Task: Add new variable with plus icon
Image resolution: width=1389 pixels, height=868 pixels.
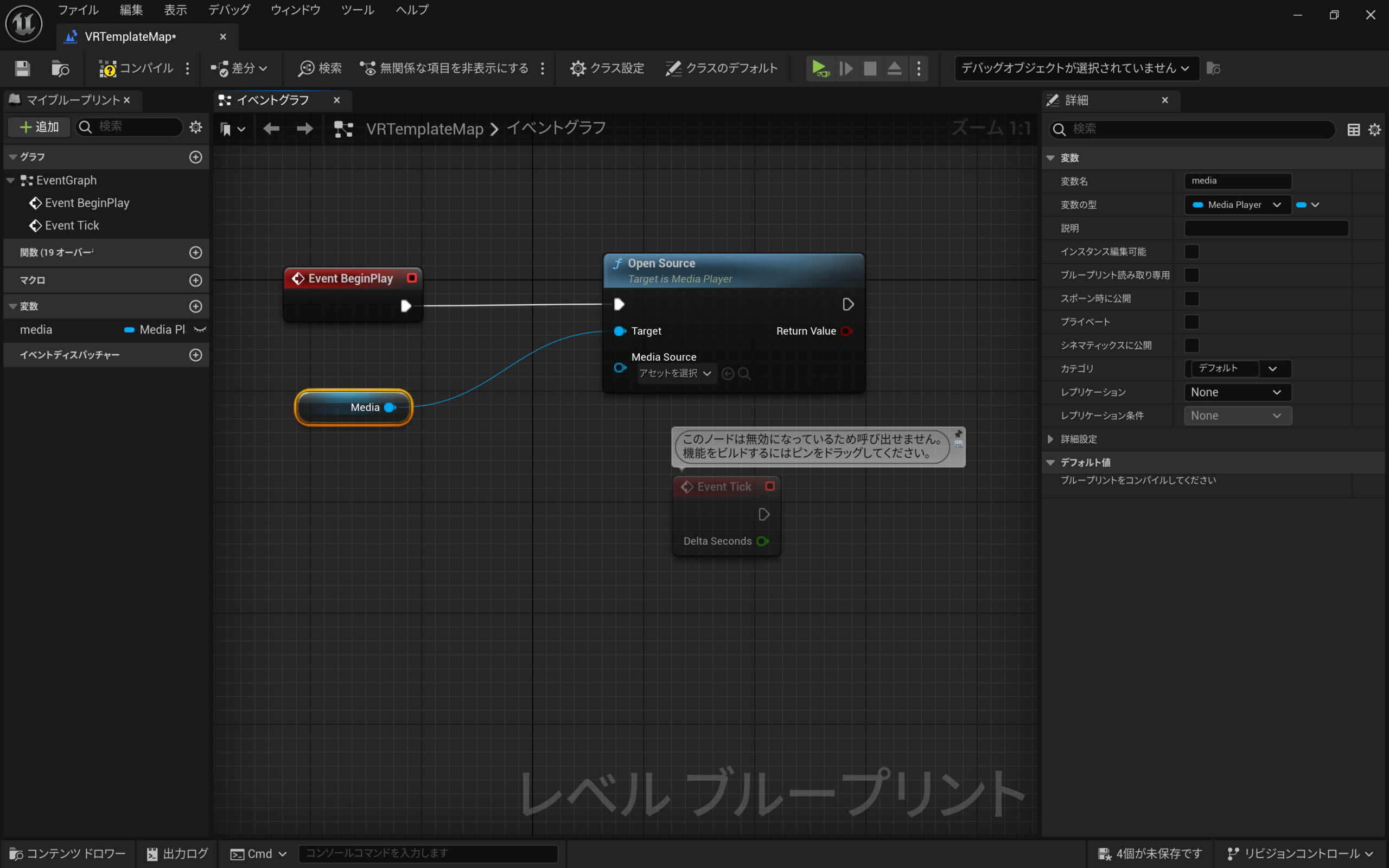Action: coord(196,306)
